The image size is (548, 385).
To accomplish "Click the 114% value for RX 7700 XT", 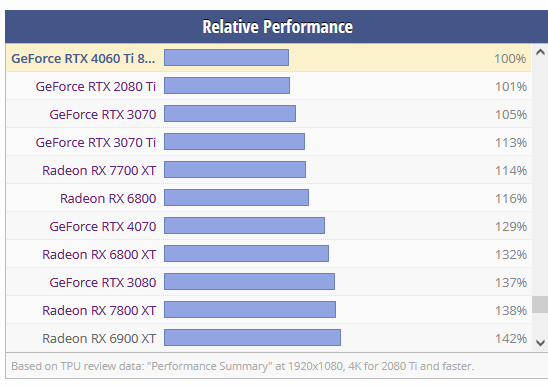I will click(511, 170).
